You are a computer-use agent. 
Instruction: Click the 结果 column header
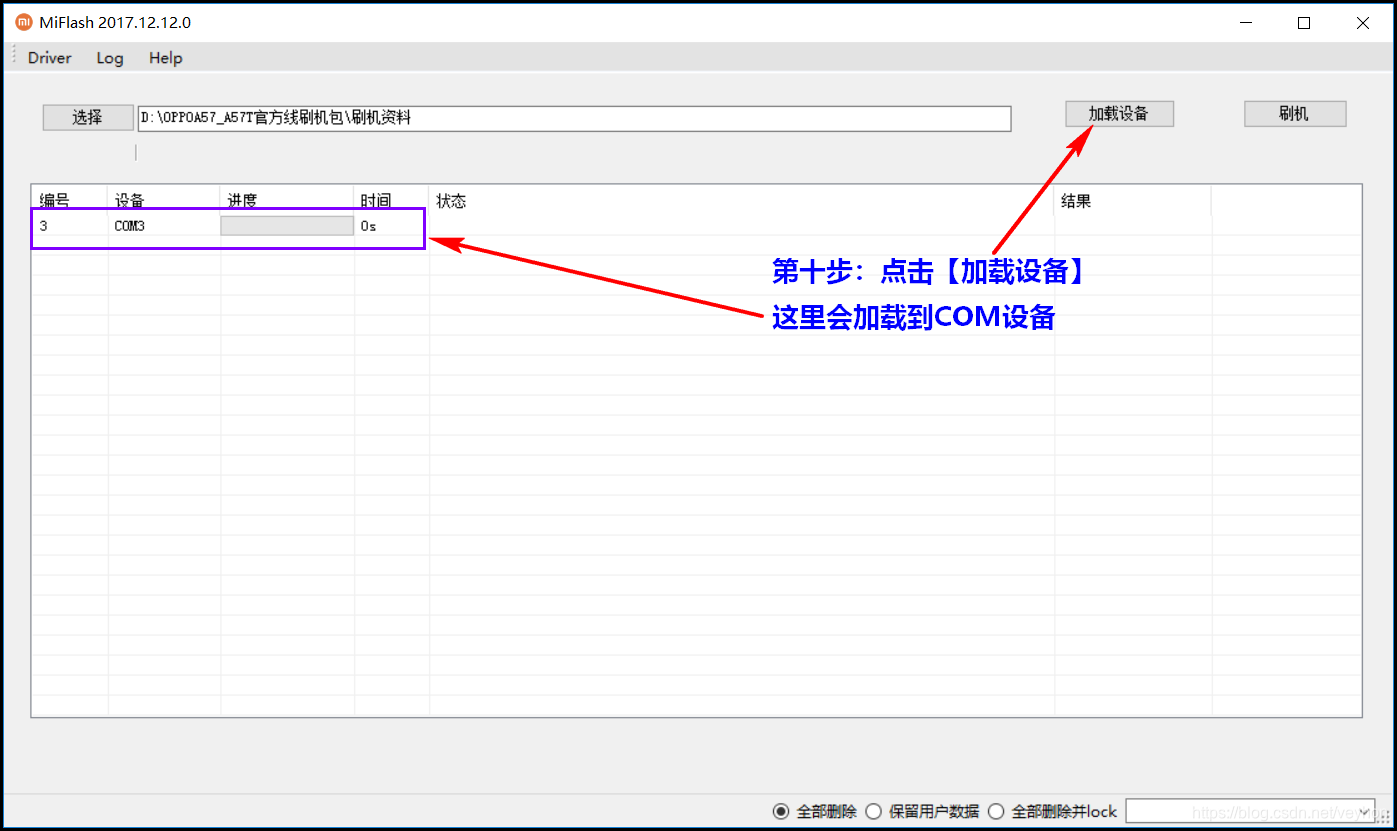[x=1132, y=201]
